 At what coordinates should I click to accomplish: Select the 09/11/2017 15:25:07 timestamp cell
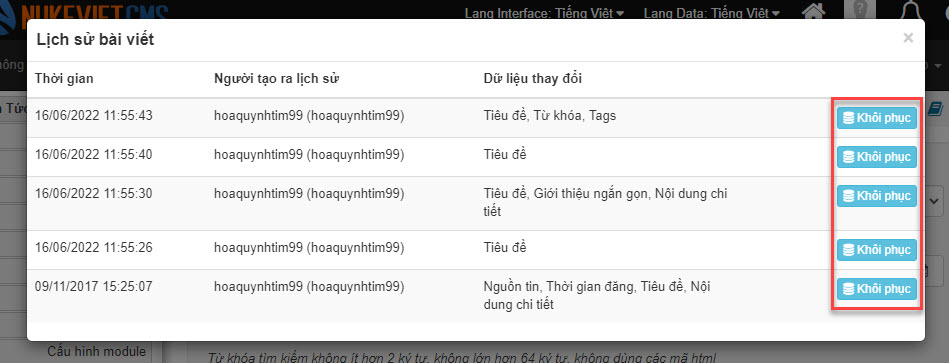94,287
